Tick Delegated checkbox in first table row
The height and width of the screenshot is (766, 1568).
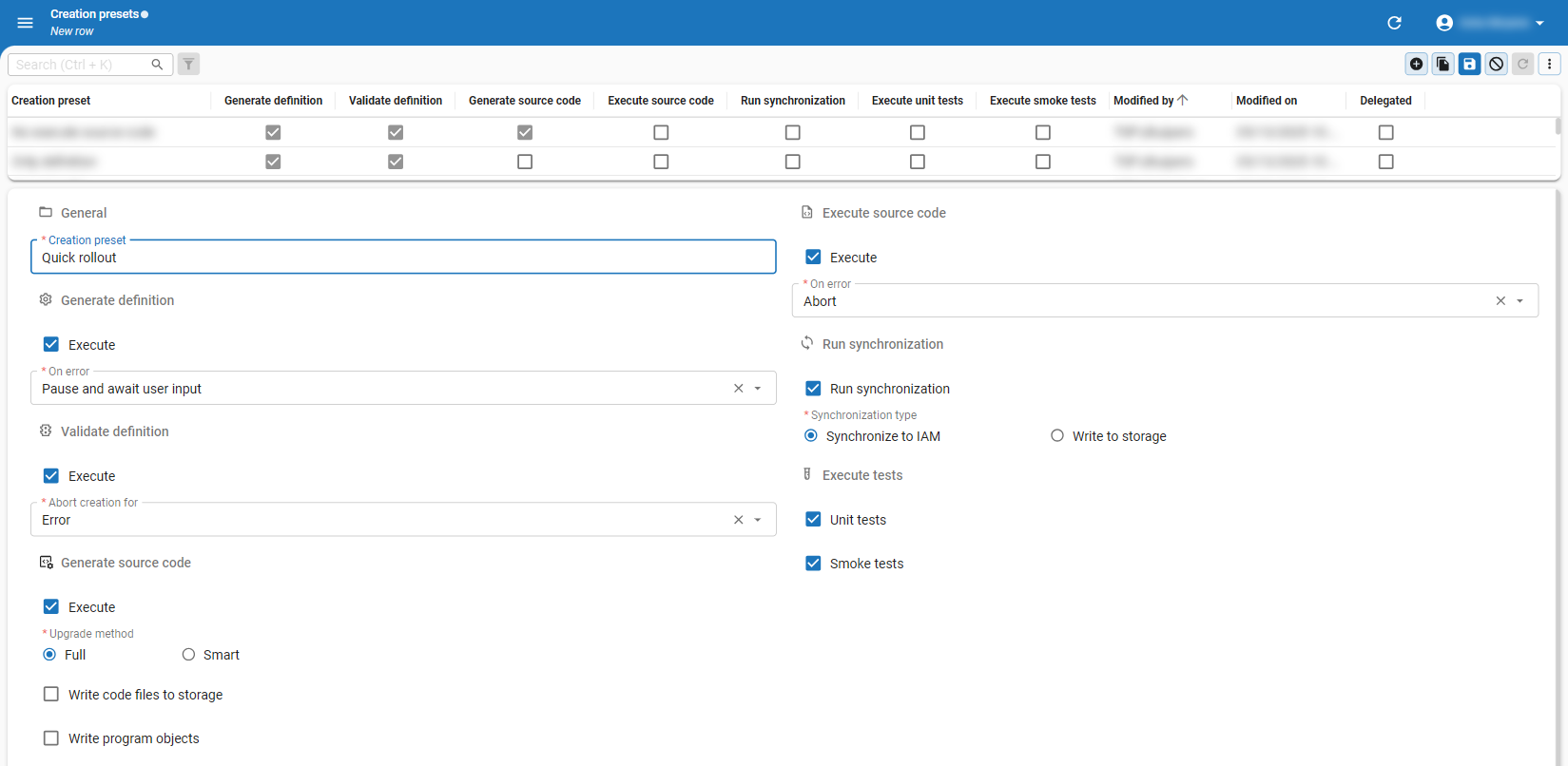click(x=1385, y=132)
